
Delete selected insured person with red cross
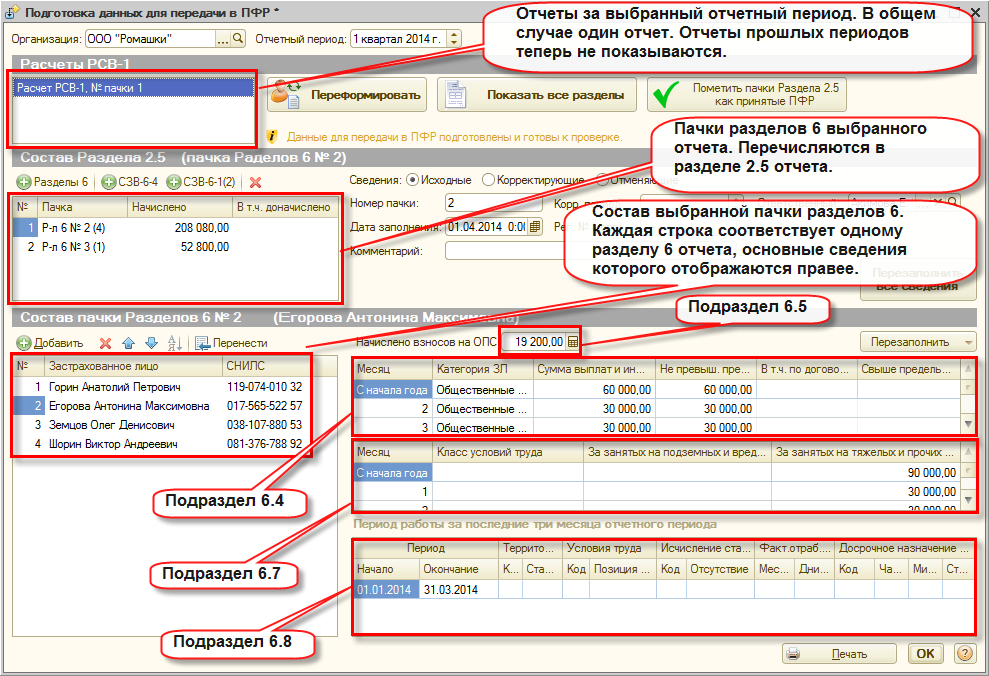pyautogui.click(x=105, y=343)
